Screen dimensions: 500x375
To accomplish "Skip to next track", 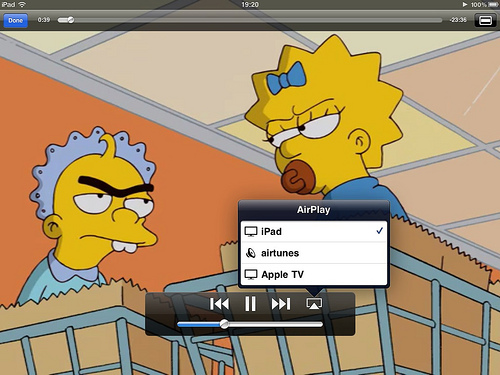I will click(281, 304).
